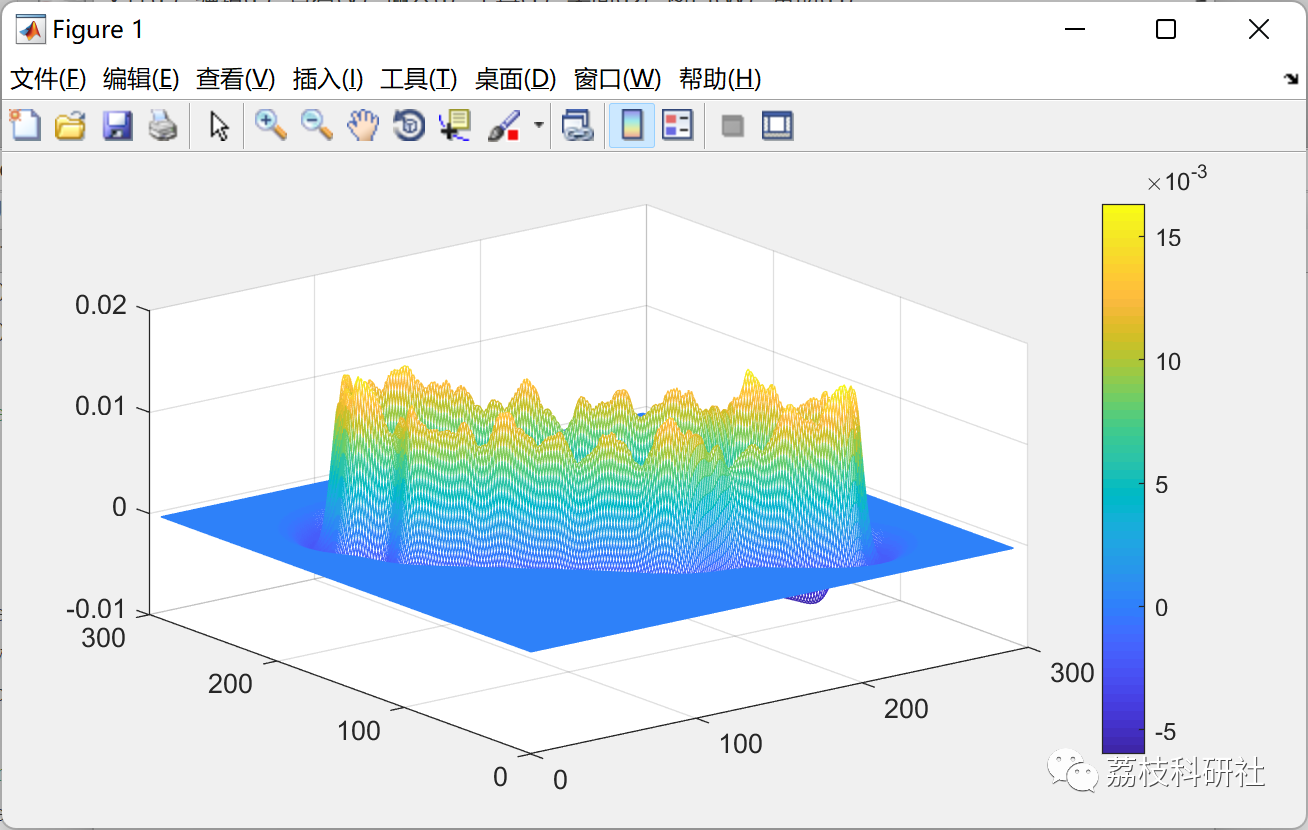
Task: Save the figure using the floppy disk icon
Action: [117, 126]
